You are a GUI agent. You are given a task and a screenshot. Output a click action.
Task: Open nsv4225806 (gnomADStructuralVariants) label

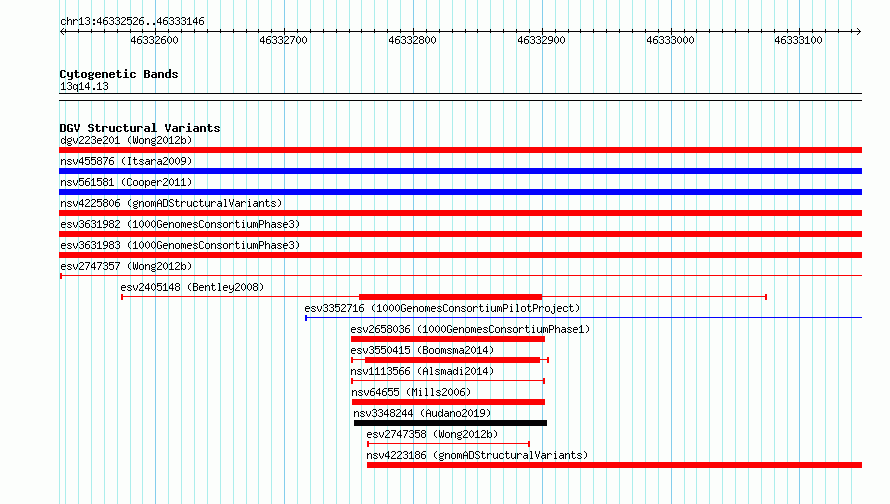(x=171, y=203)
